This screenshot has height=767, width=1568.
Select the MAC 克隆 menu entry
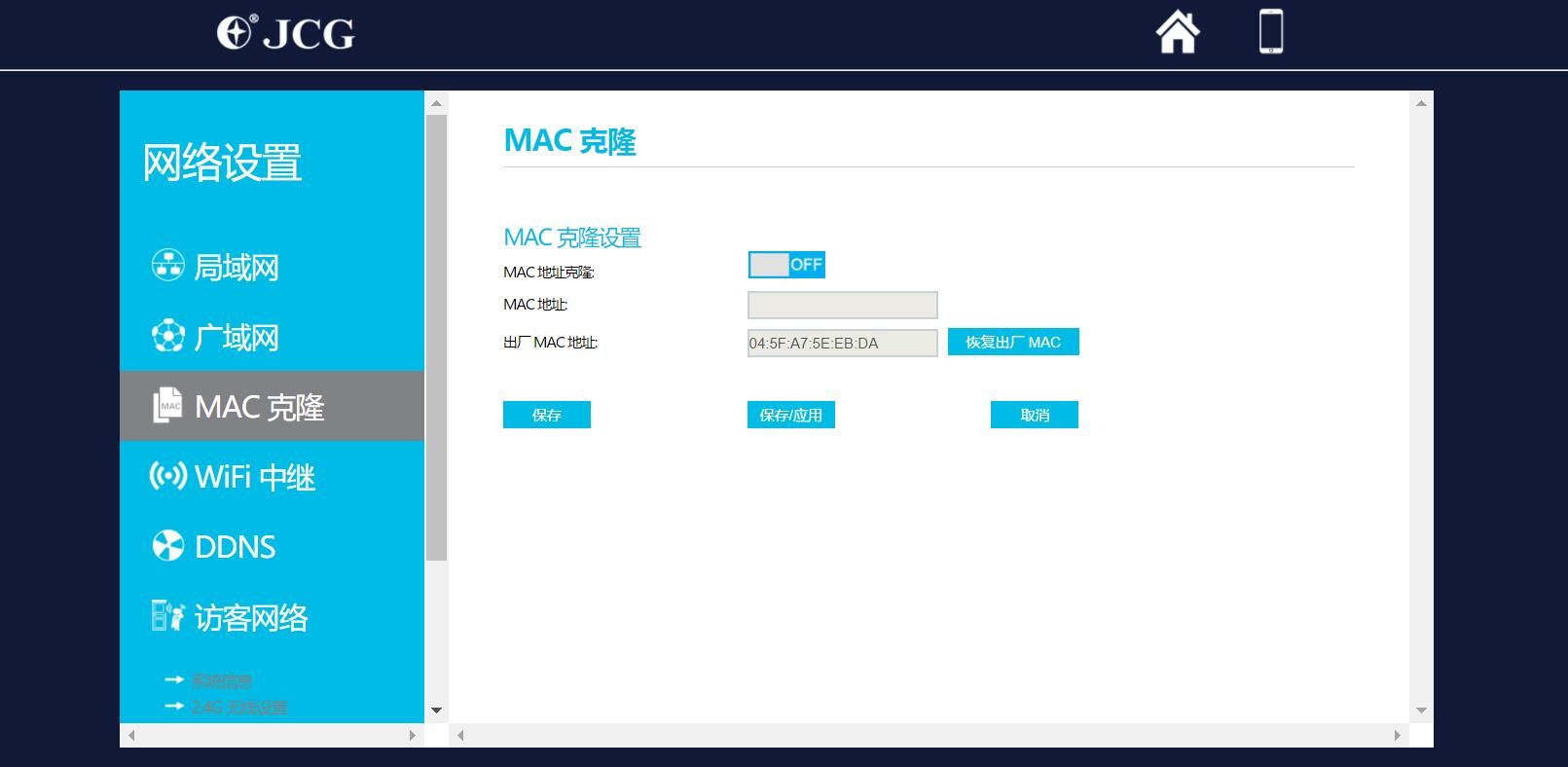273,406
